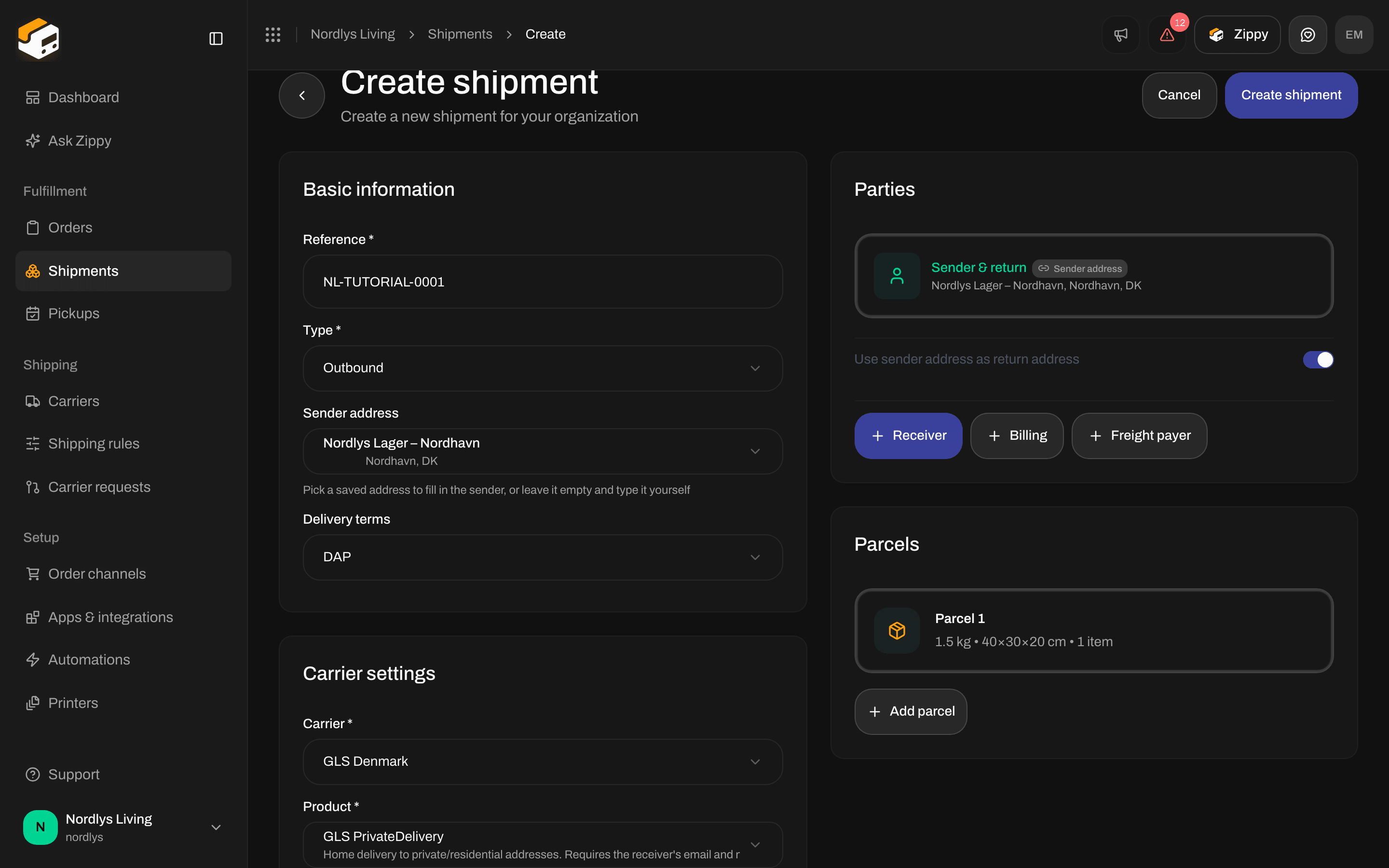Click the Cancel button
The image size is (1389, 868).
point(1179,95)
